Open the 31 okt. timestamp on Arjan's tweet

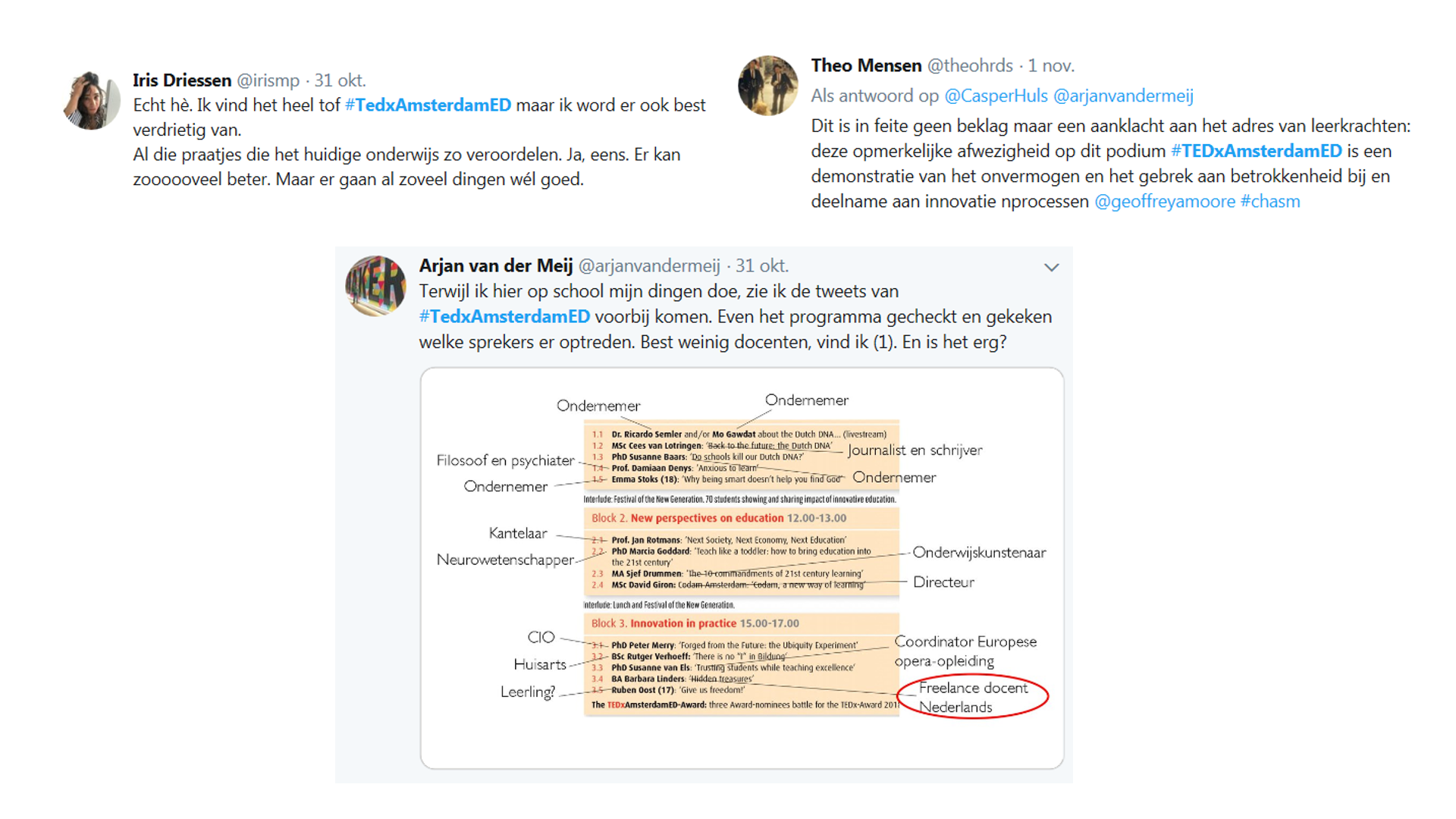tap(762, 265)
